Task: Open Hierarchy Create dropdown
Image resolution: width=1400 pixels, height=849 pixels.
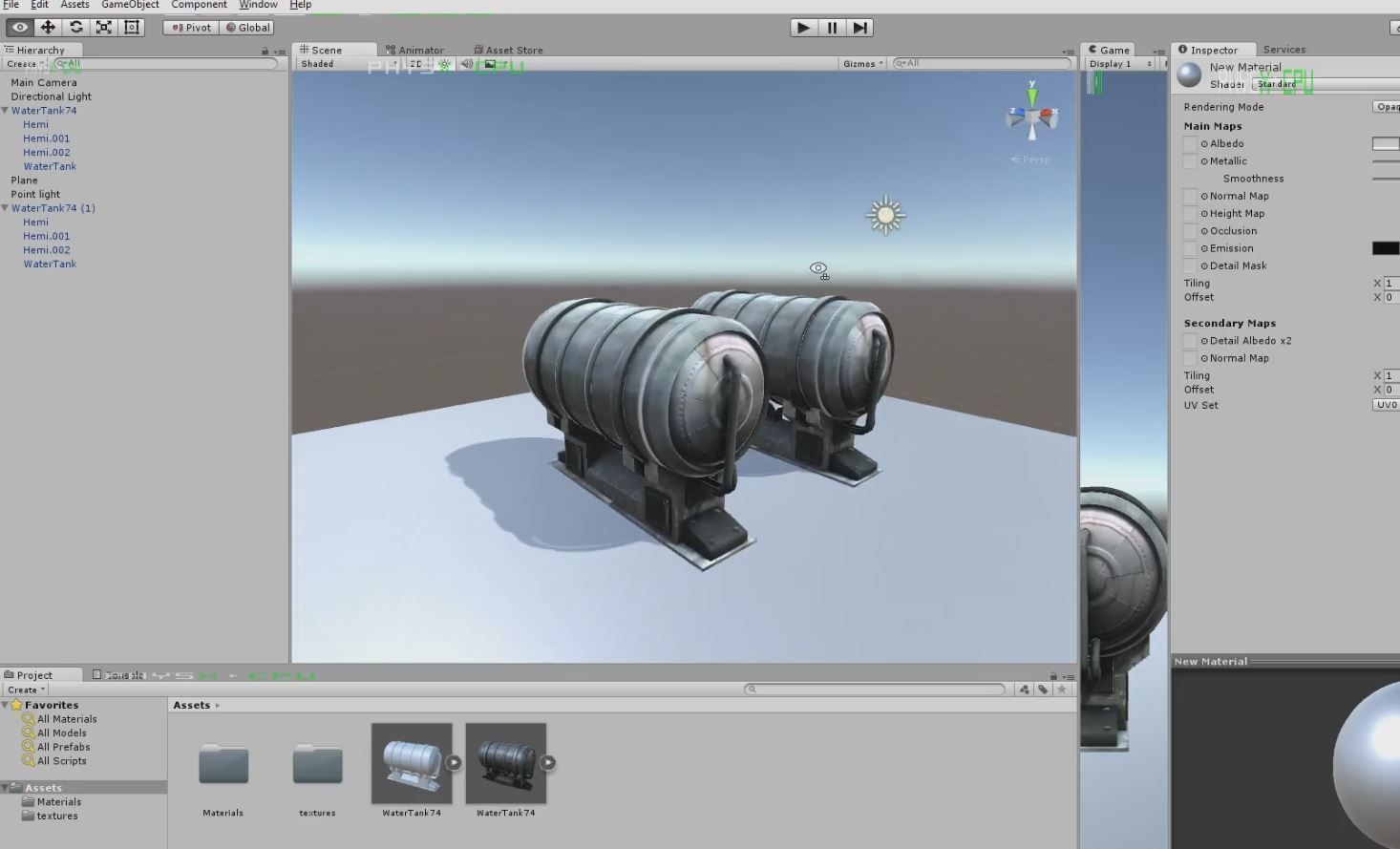Action: (25, 64)
